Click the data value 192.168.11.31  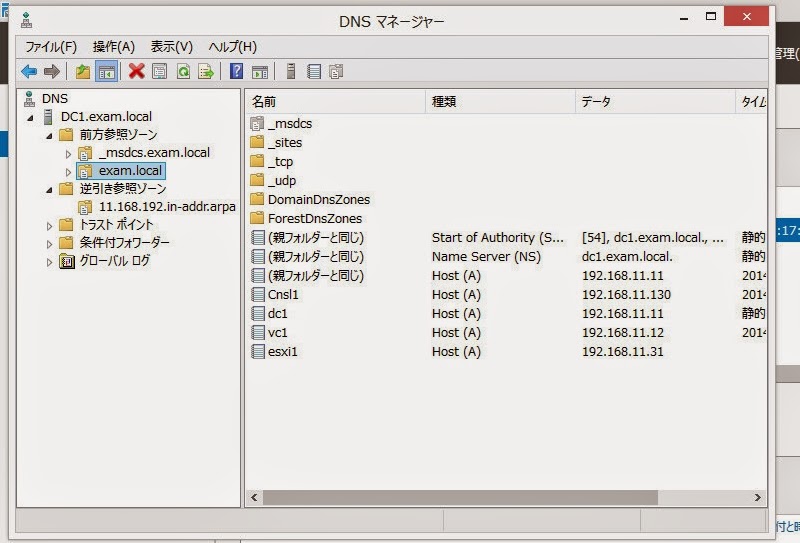[x=623, y=352]
